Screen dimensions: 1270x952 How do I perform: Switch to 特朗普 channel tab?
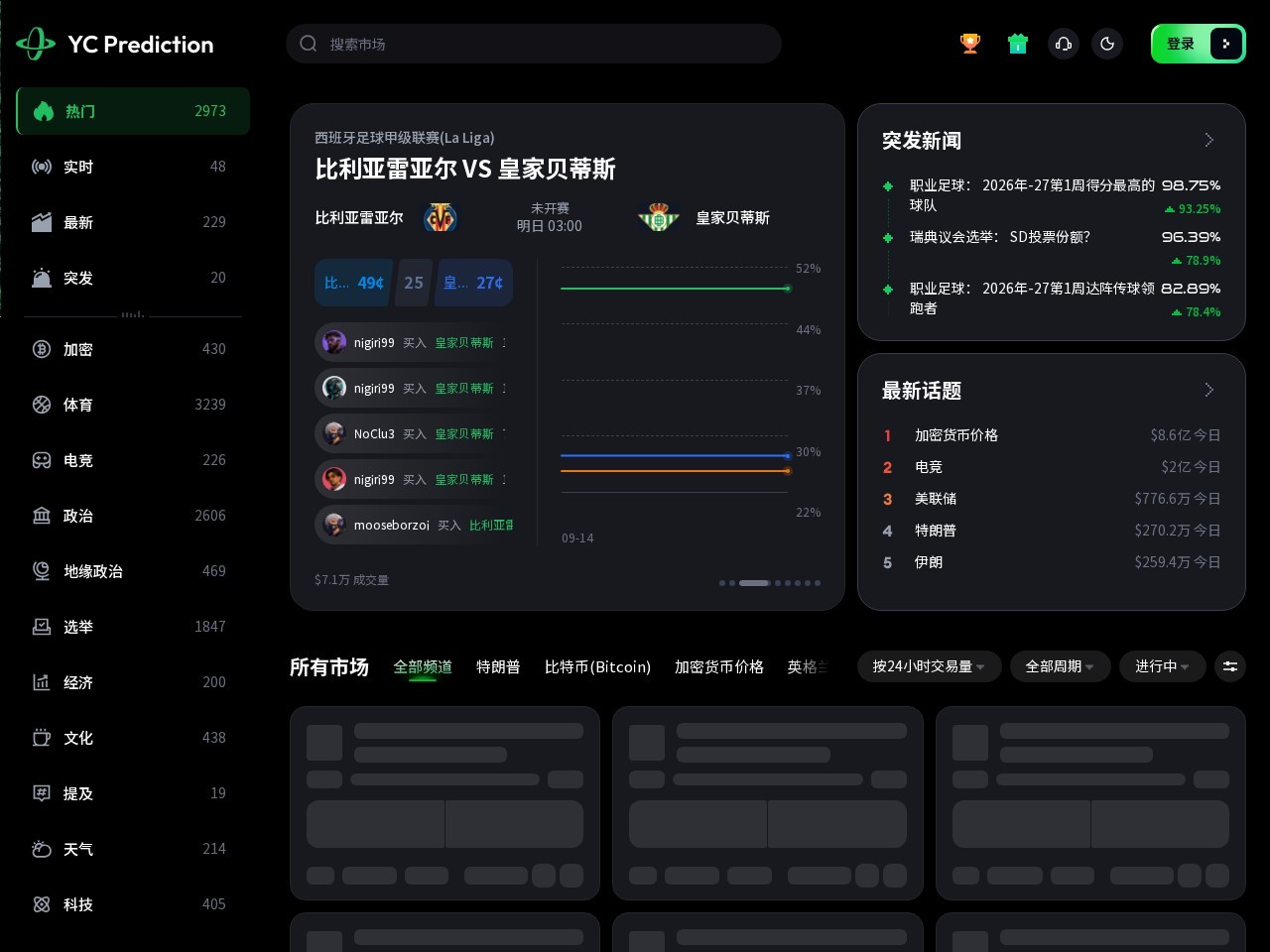(x=498, y=666)
